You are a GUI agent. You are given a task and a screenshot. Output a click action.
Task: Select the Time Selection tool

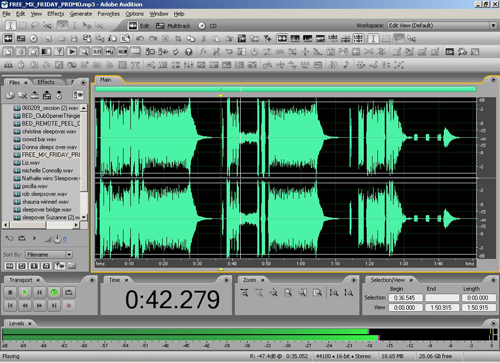[x=10, y=26]
